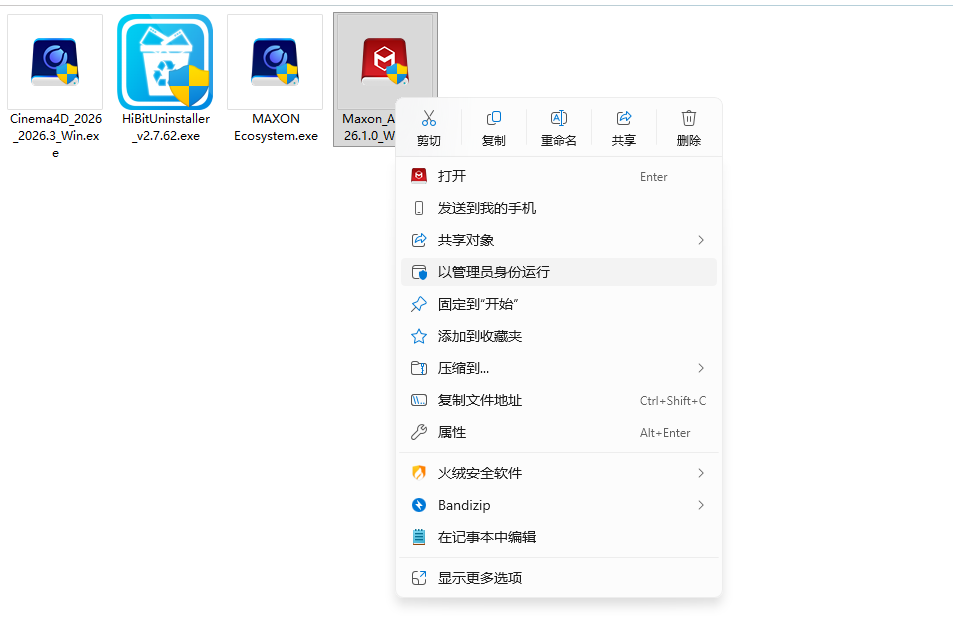The height and width of the screenshot is (629, 953).
Task: Click the red Maxon icon beside 打开
Action: pyautogui.click(x=419, y=176)
